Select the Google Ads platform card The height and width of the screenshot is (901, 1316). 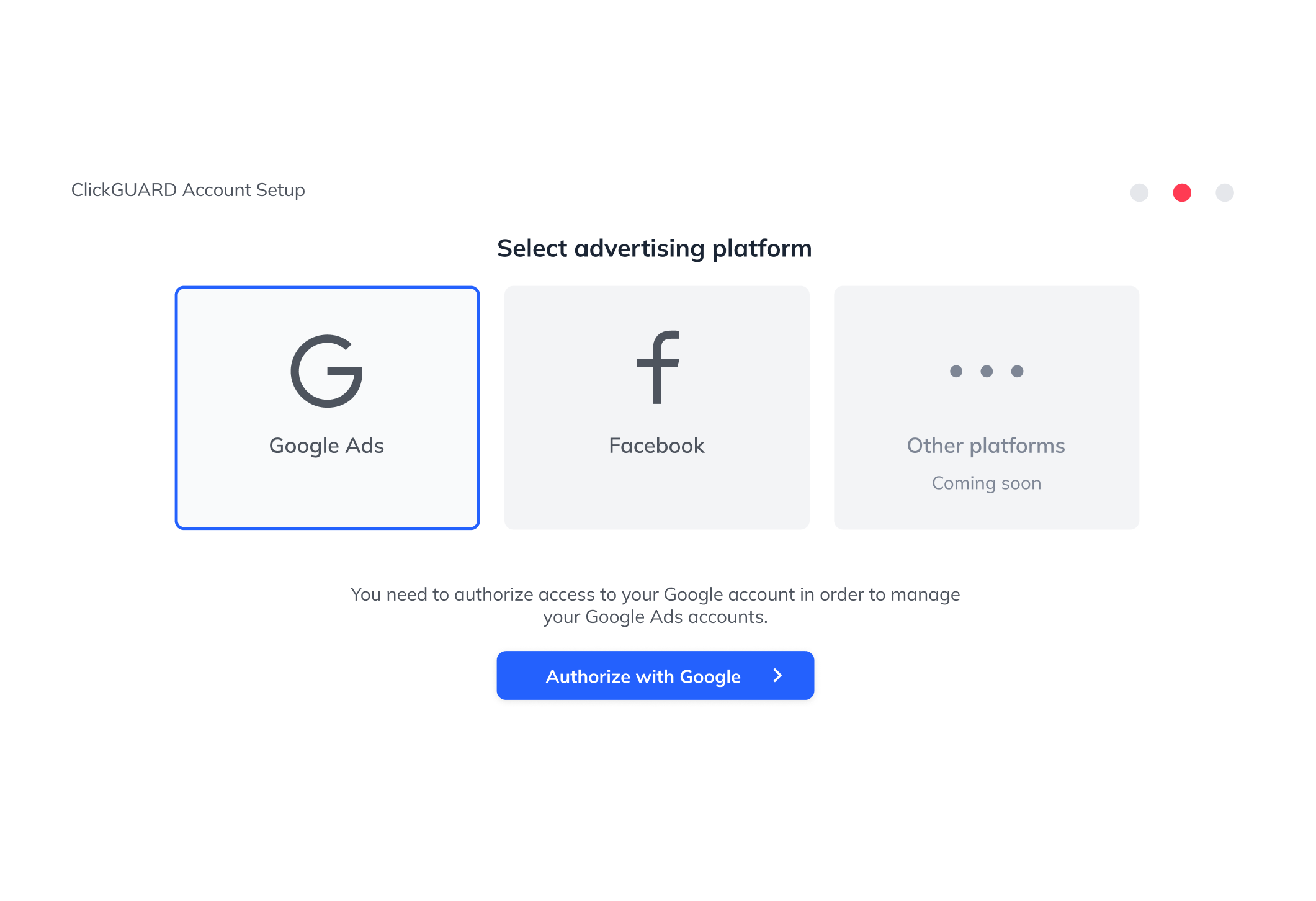coord(327,408)
